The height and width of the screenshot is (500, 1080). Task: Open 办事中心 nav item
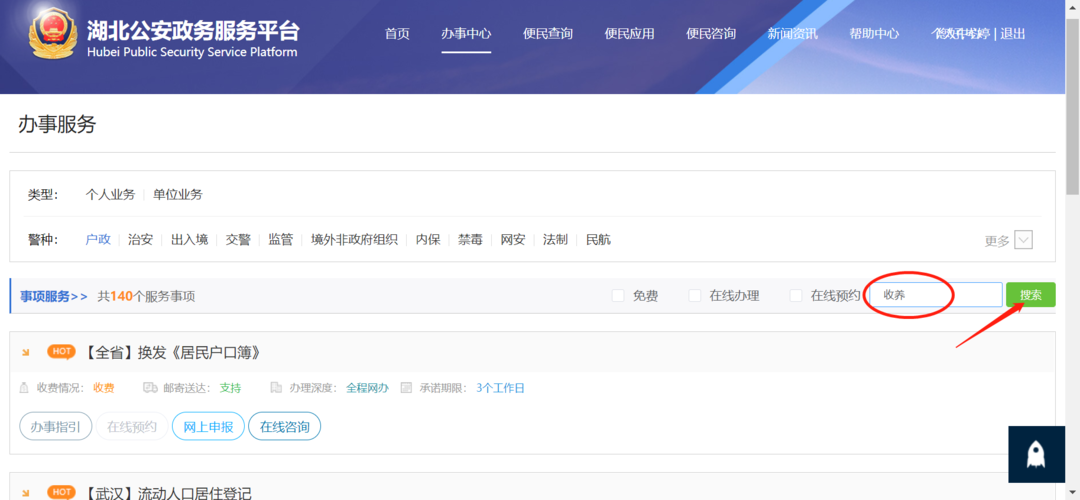point(466,34)
